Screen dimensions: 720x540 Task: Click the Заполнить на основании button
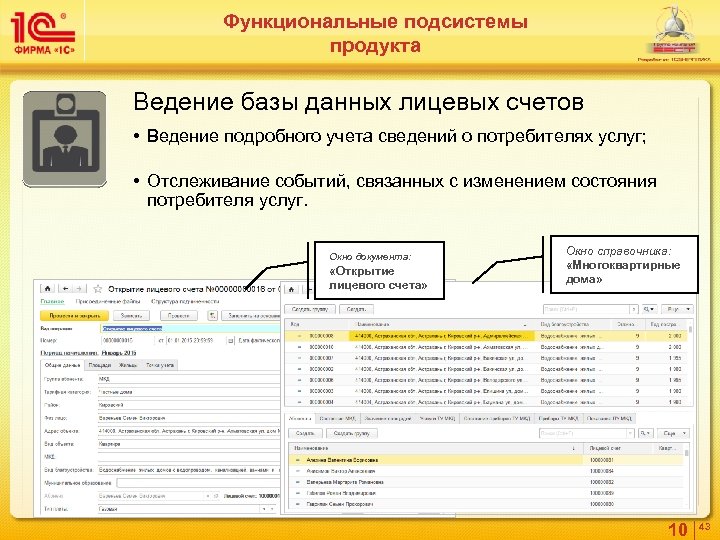tap(251, 315)
